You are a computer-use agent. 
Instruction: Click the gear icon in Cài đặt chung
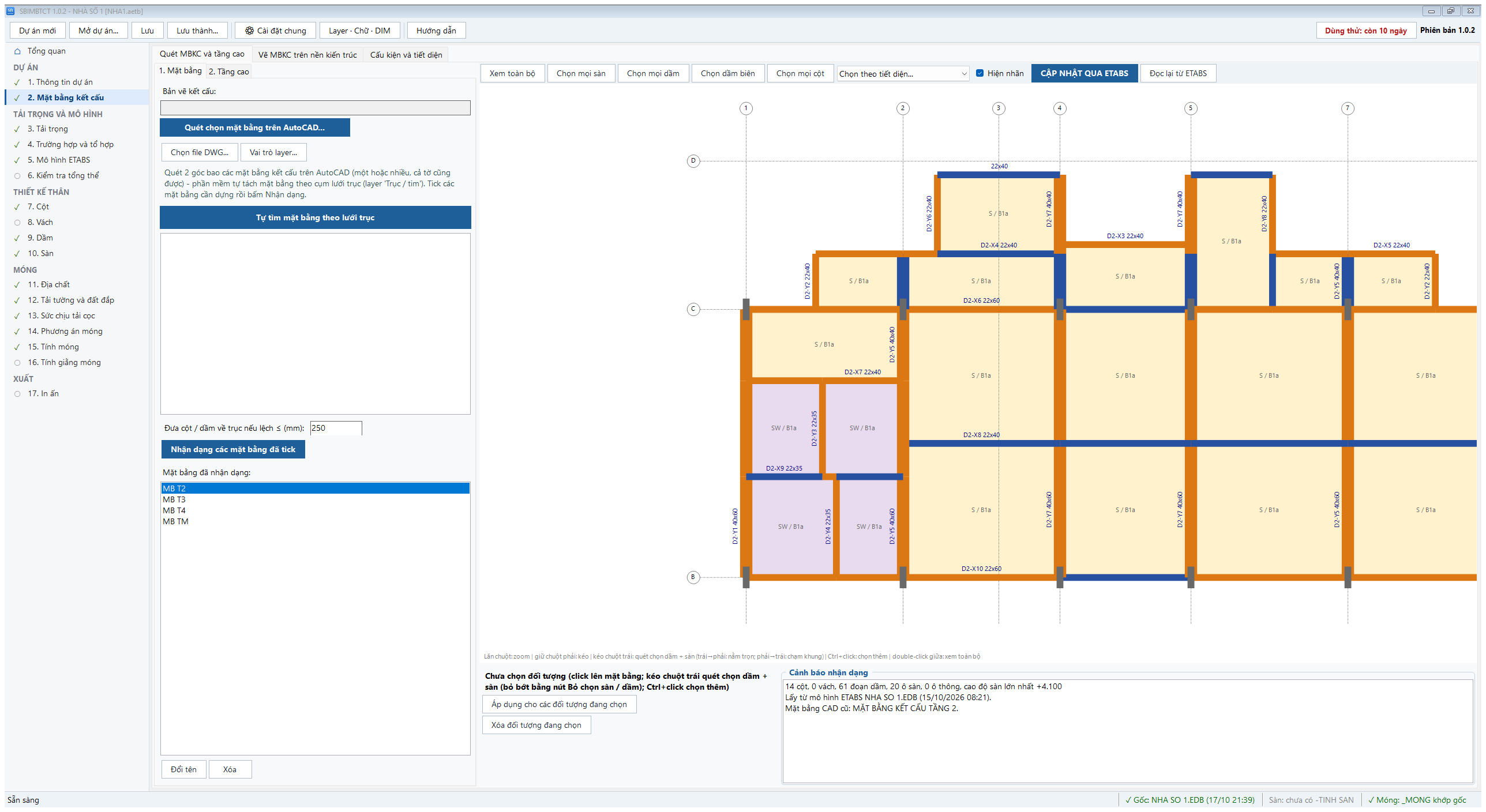click(x=249, y=31)
